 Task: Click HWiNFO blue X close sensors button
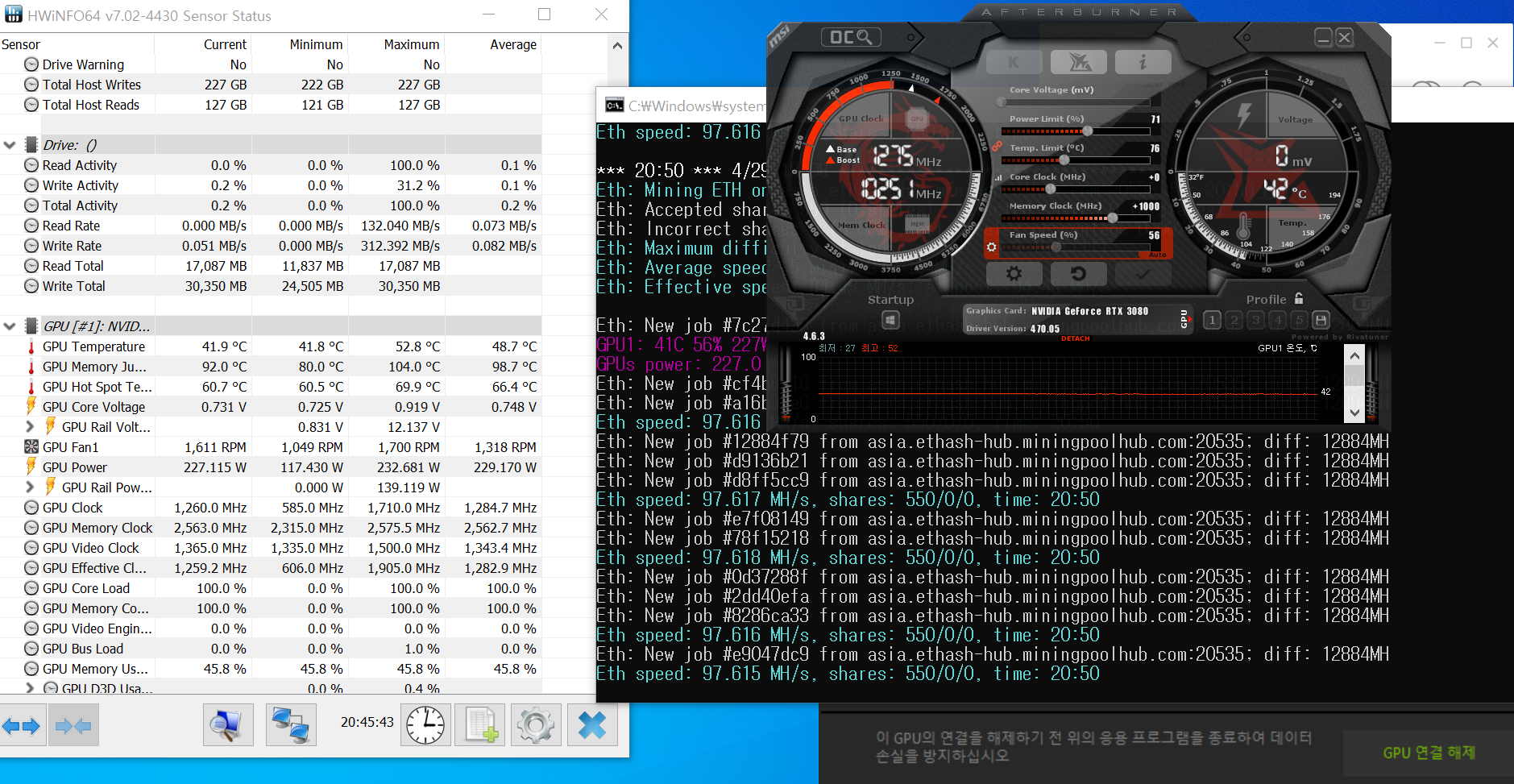pyautogui.click(x=592, y=725)
